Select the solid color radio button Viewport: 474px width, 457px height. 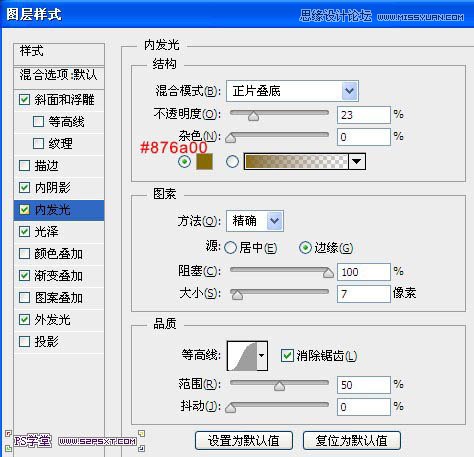point(184,162)
